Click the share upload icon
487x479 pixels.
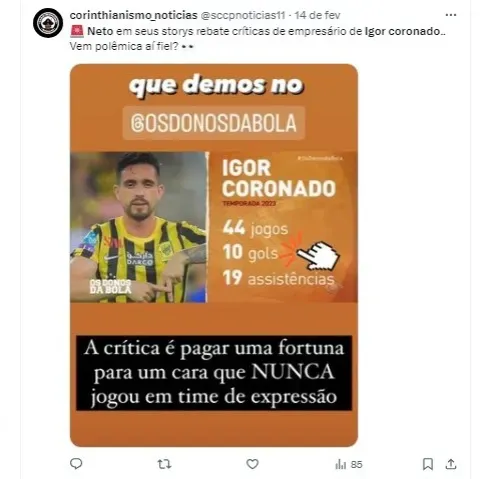451,464
